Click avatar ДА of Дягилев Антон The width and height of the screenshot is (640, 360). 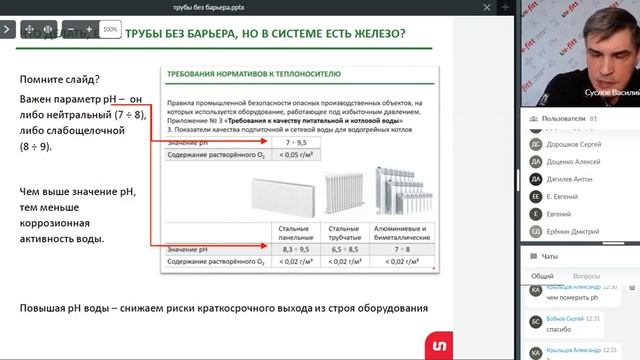(536, 179)
